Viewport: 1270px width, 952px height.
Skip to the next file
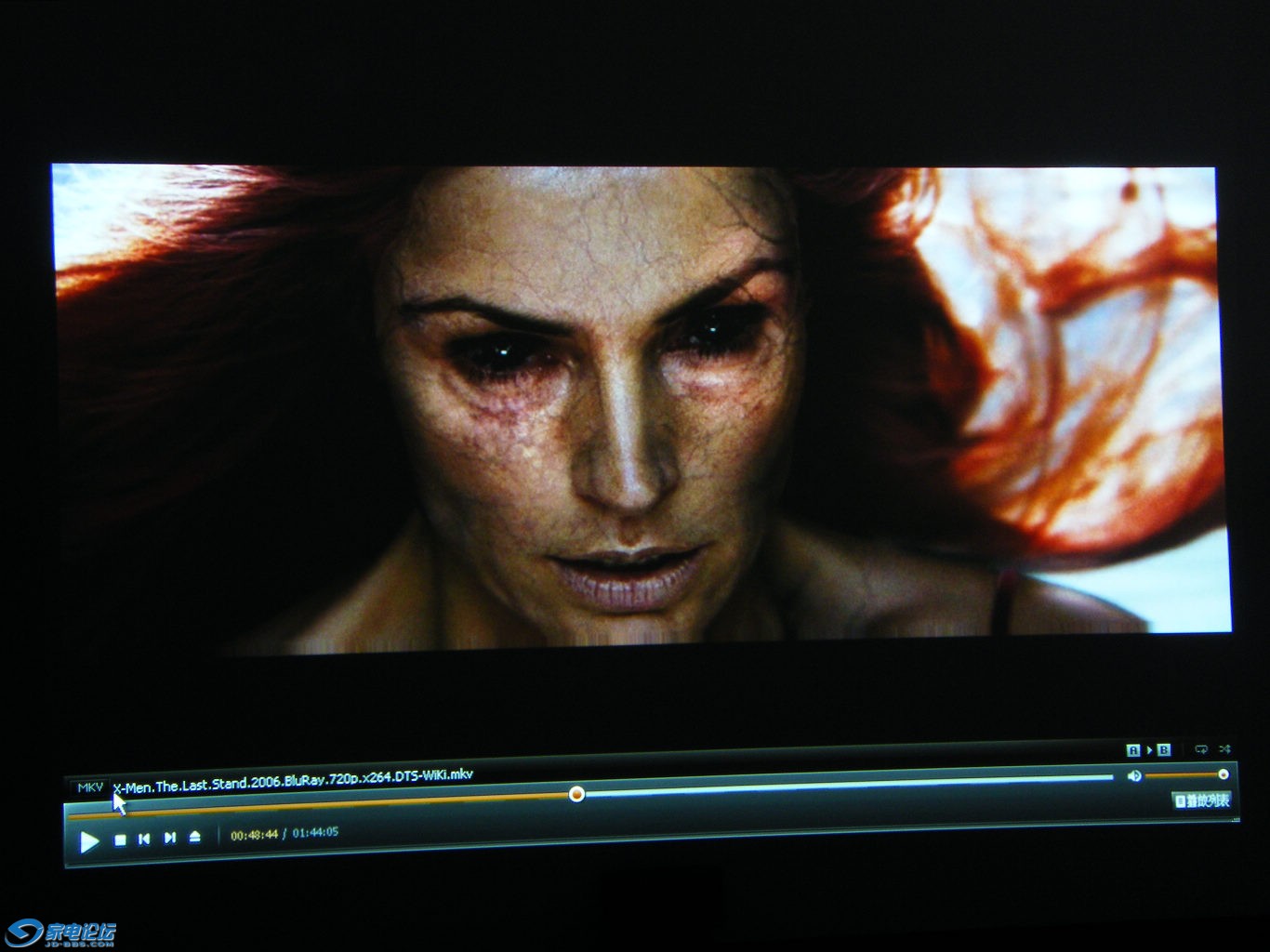[169, 838]
